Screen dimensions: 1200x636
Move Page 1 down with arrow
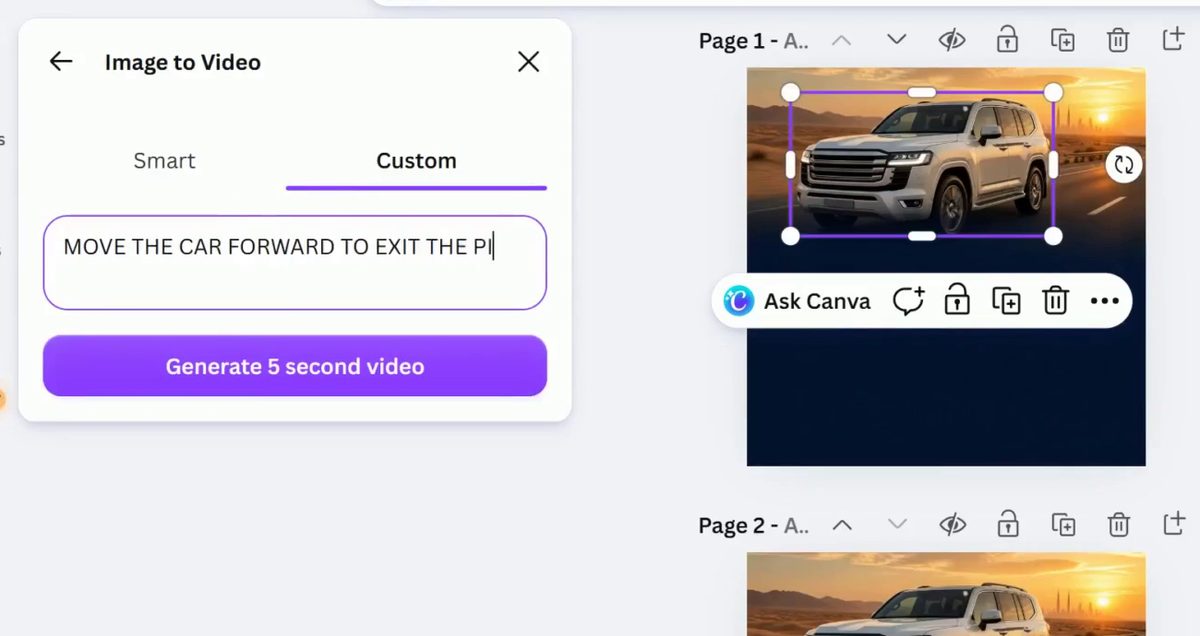(896, 40)
